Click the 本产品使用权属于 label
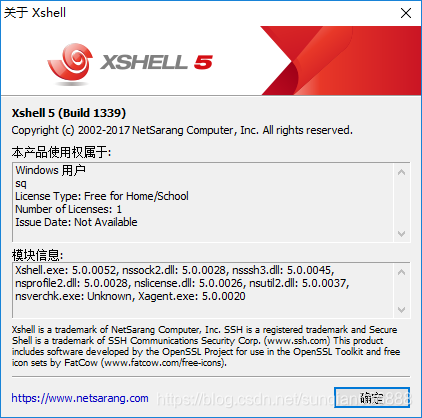Screen dimensions: 422x418 click(61, 152)
